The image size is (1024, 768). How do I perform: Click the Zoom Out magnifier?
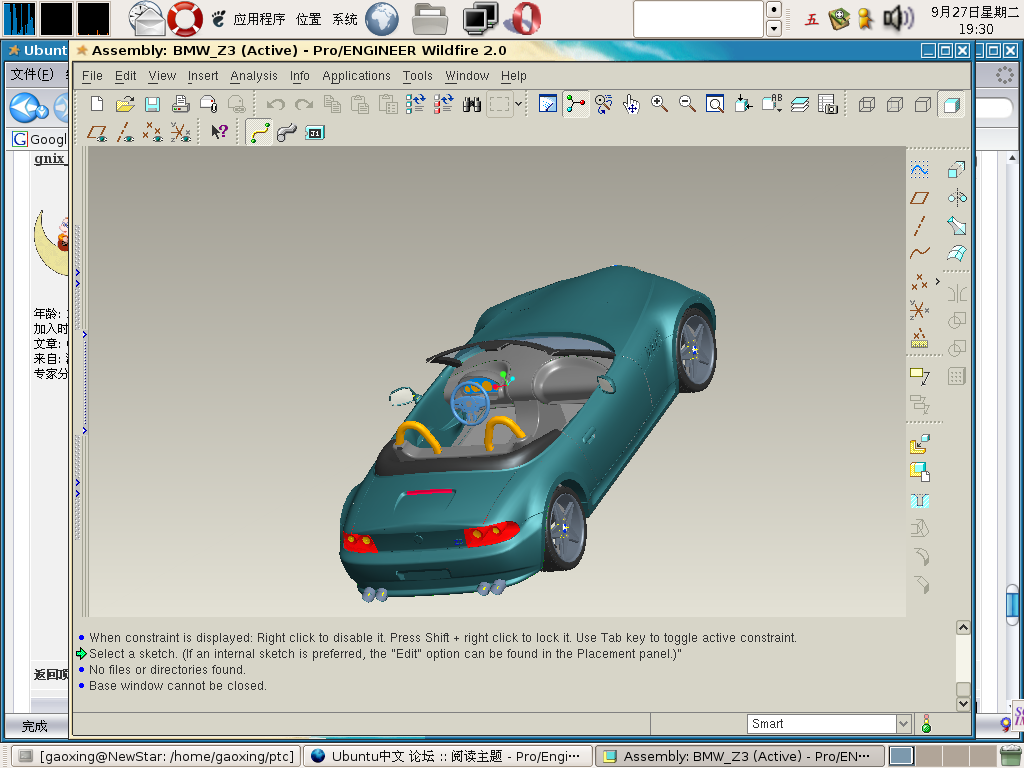pos(688,104)
